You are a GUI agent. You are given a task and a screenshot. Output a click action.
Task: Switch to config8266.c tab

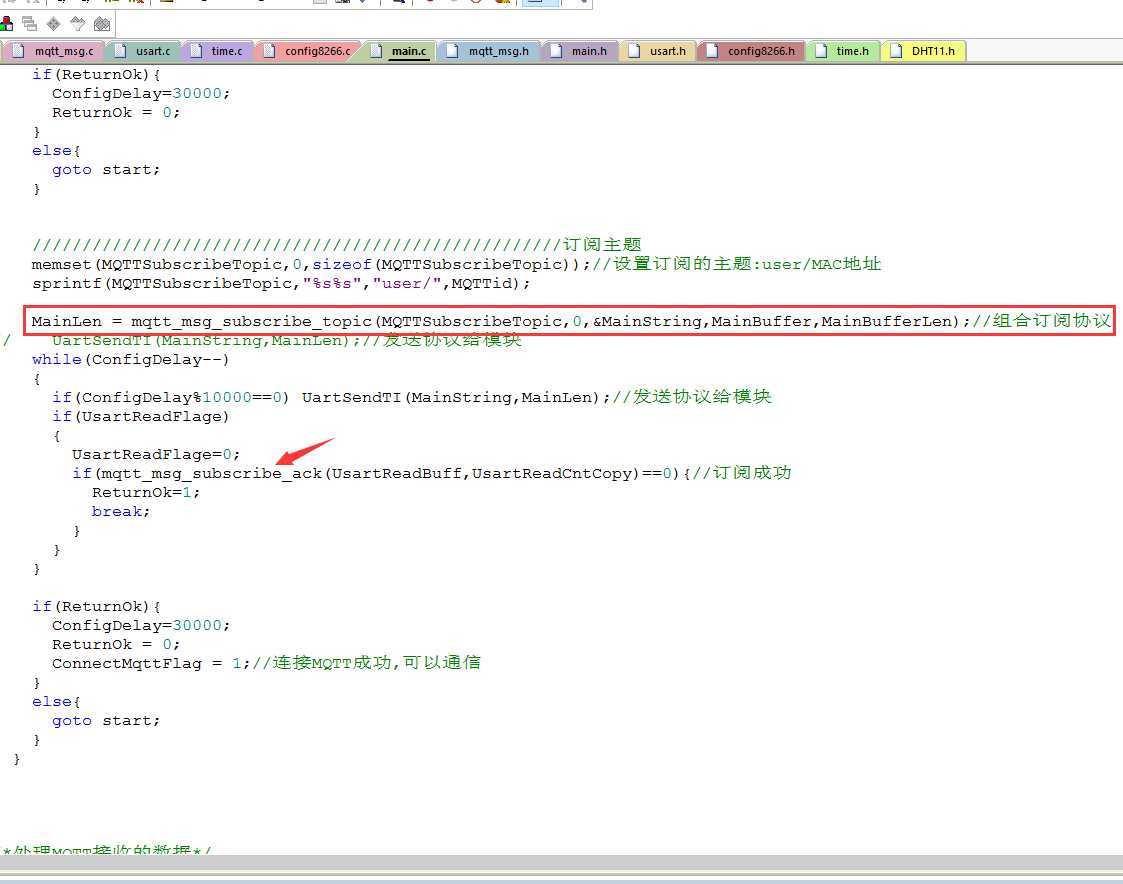pos(308,51)
